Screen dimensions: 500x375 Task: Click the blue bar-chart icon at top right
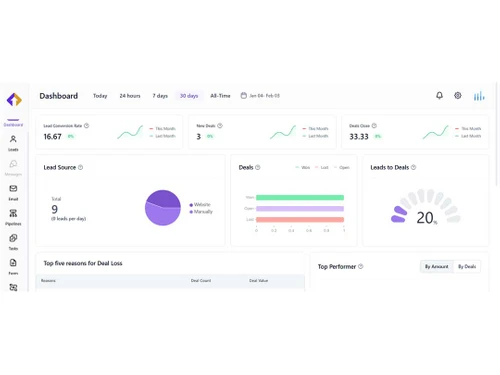479,96
